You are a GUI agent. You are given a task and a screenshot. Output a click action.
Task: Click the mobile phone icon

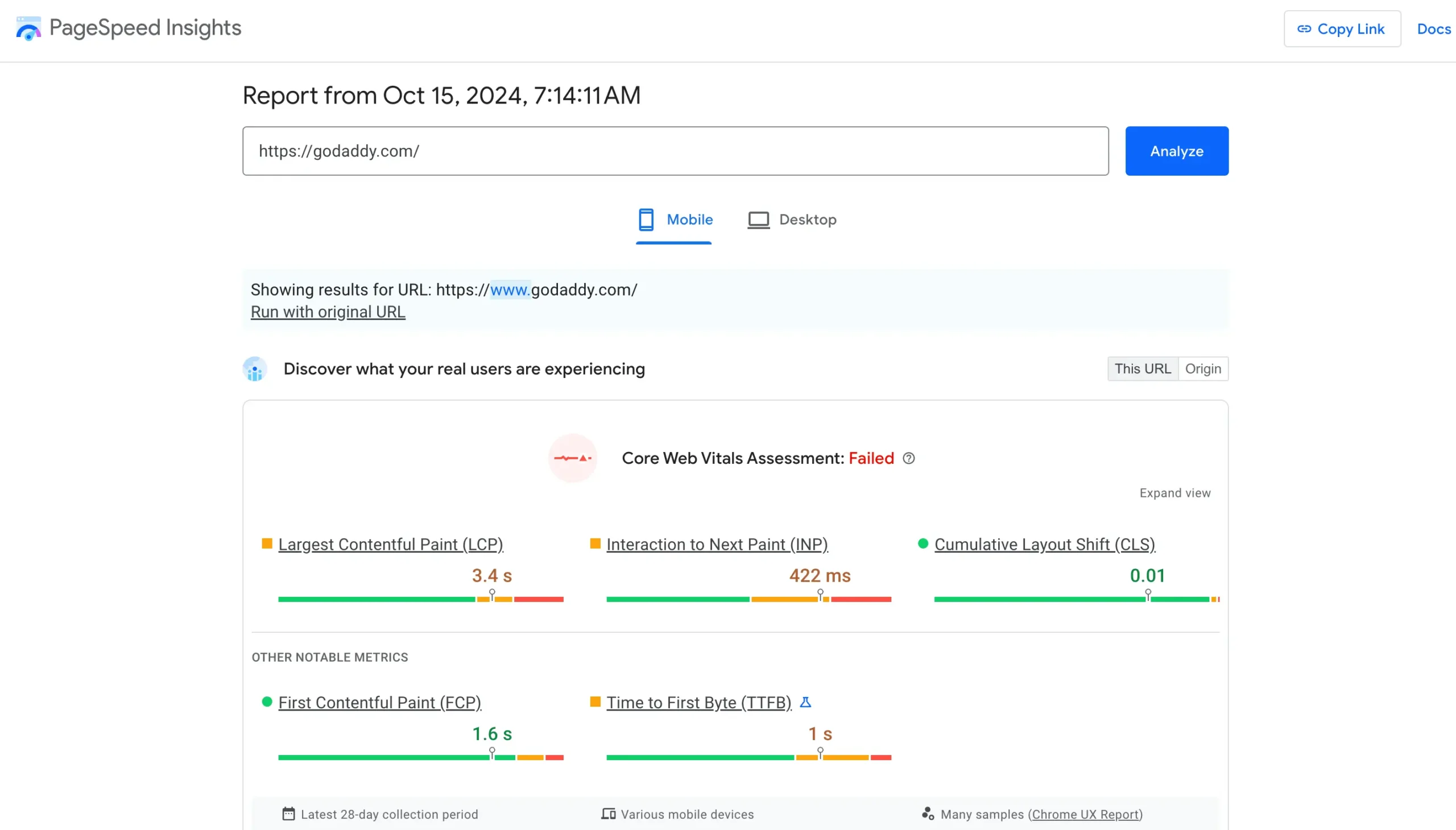point(646,219)
